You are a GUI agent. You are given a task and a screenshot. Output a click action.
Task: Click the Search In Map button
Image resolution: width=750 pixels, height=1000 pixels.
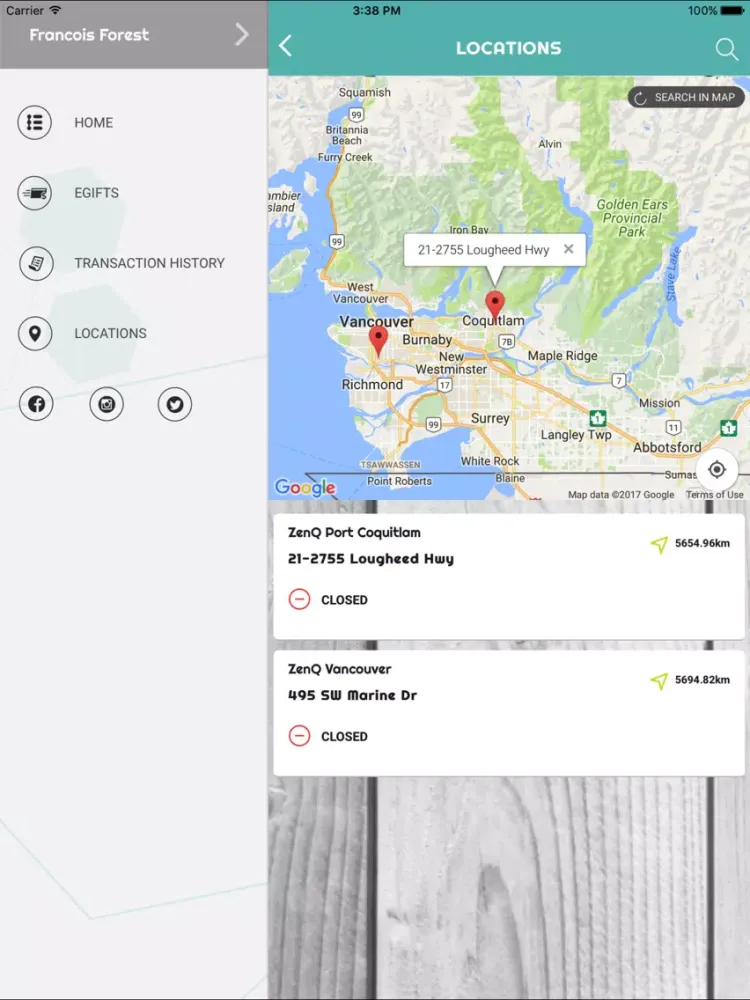(x=686, y=98)
